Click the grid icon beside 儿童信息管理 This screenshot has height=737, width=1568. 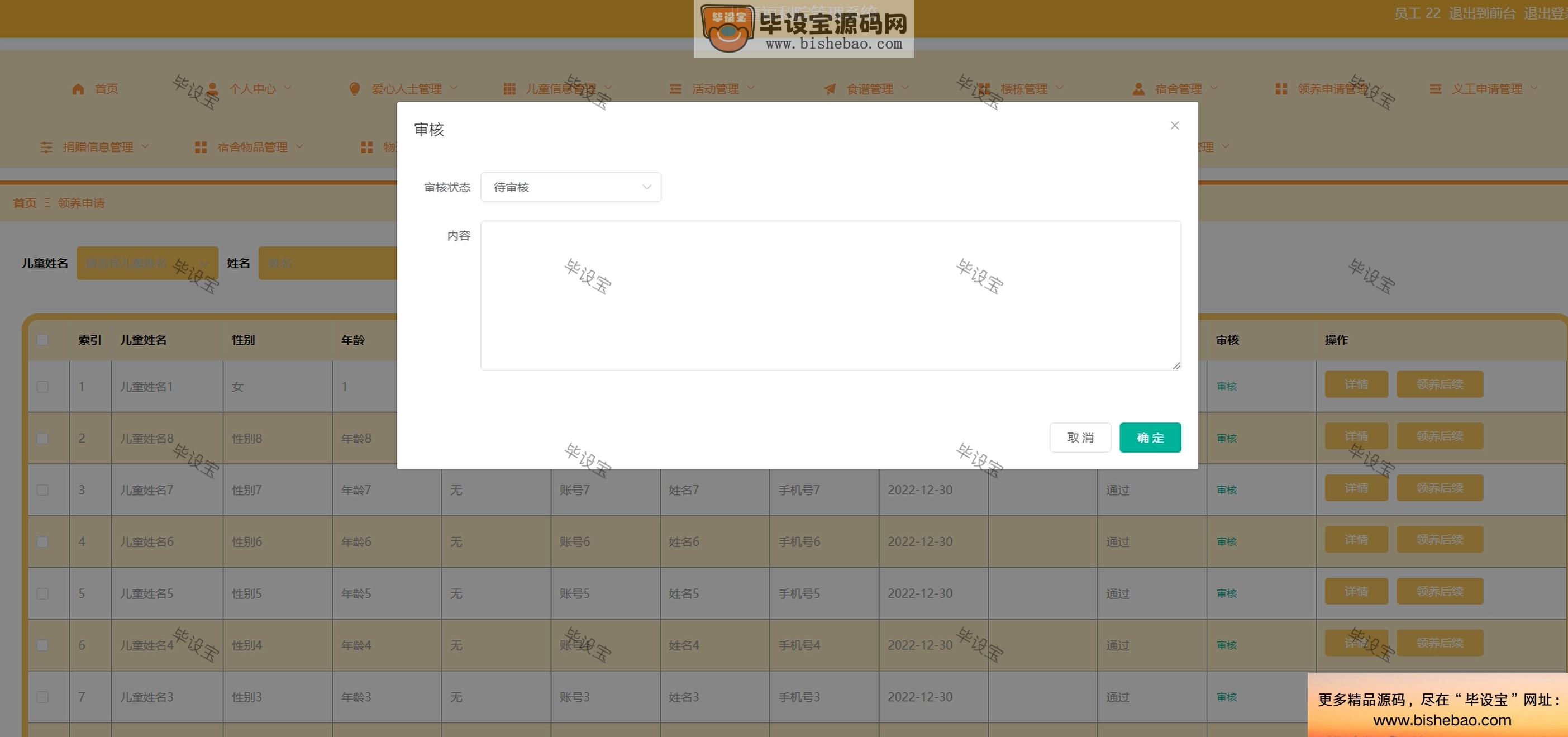point(509,89)
